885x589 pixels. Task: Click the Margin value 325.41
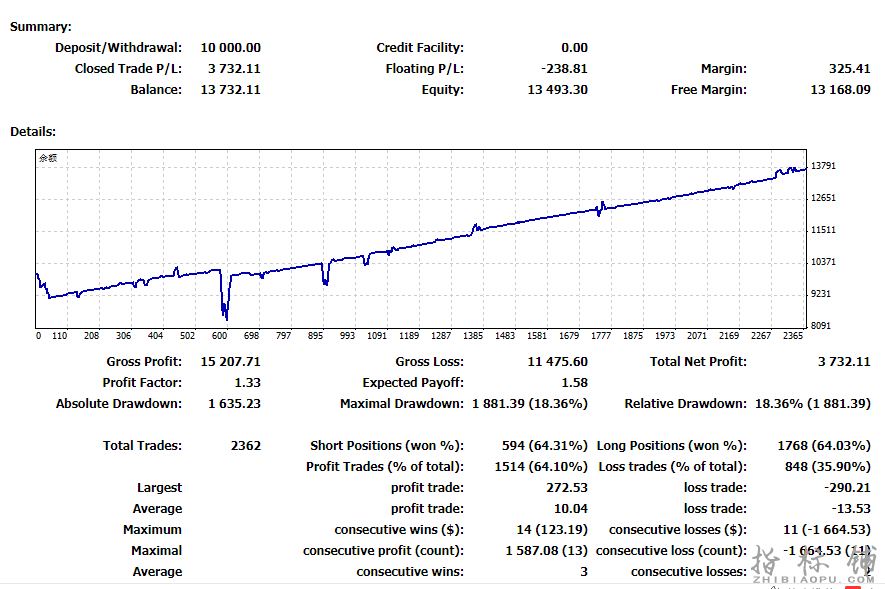point(849,68)
